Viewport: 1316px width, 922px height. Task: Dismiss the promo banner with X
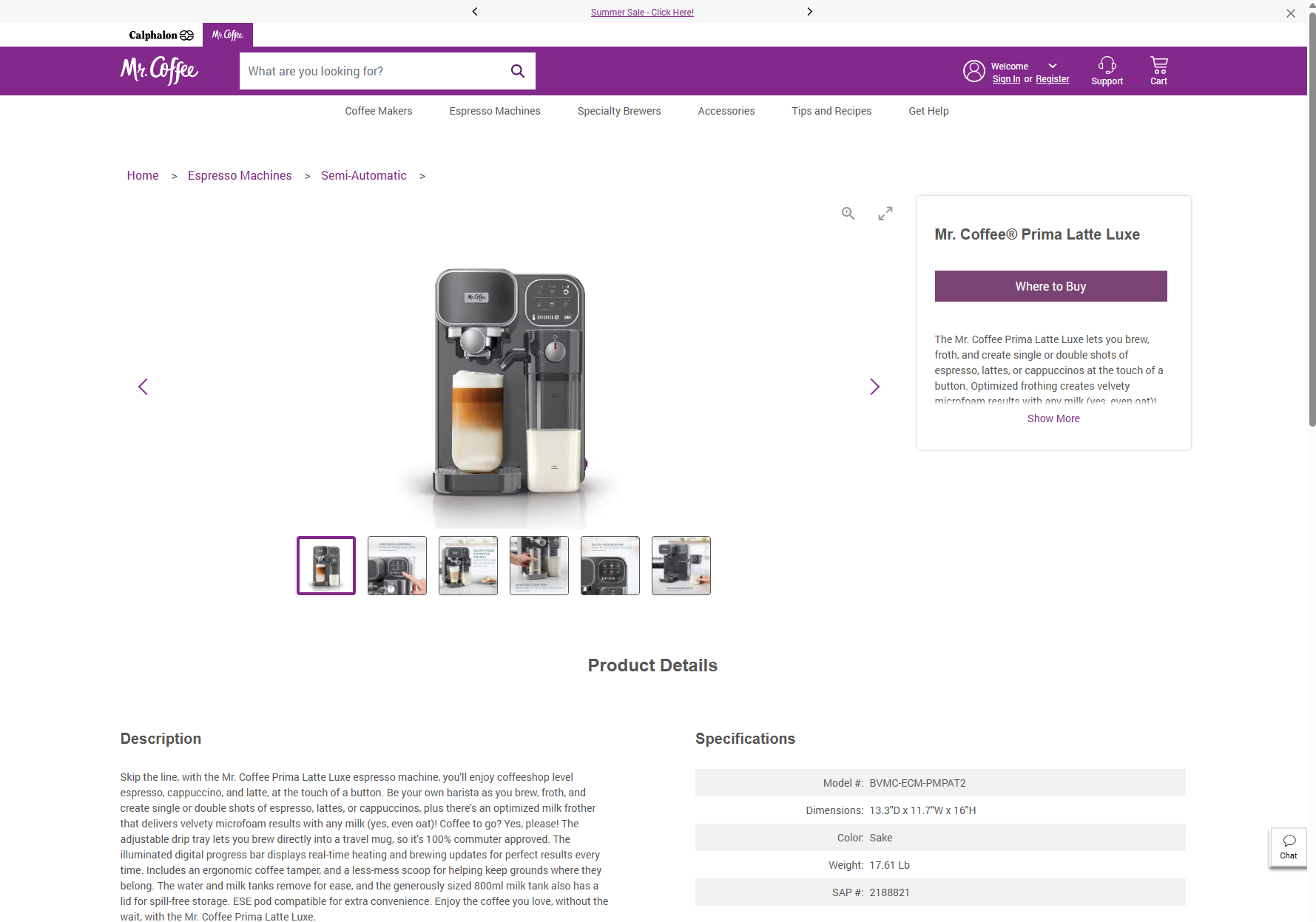point(1291,13)
